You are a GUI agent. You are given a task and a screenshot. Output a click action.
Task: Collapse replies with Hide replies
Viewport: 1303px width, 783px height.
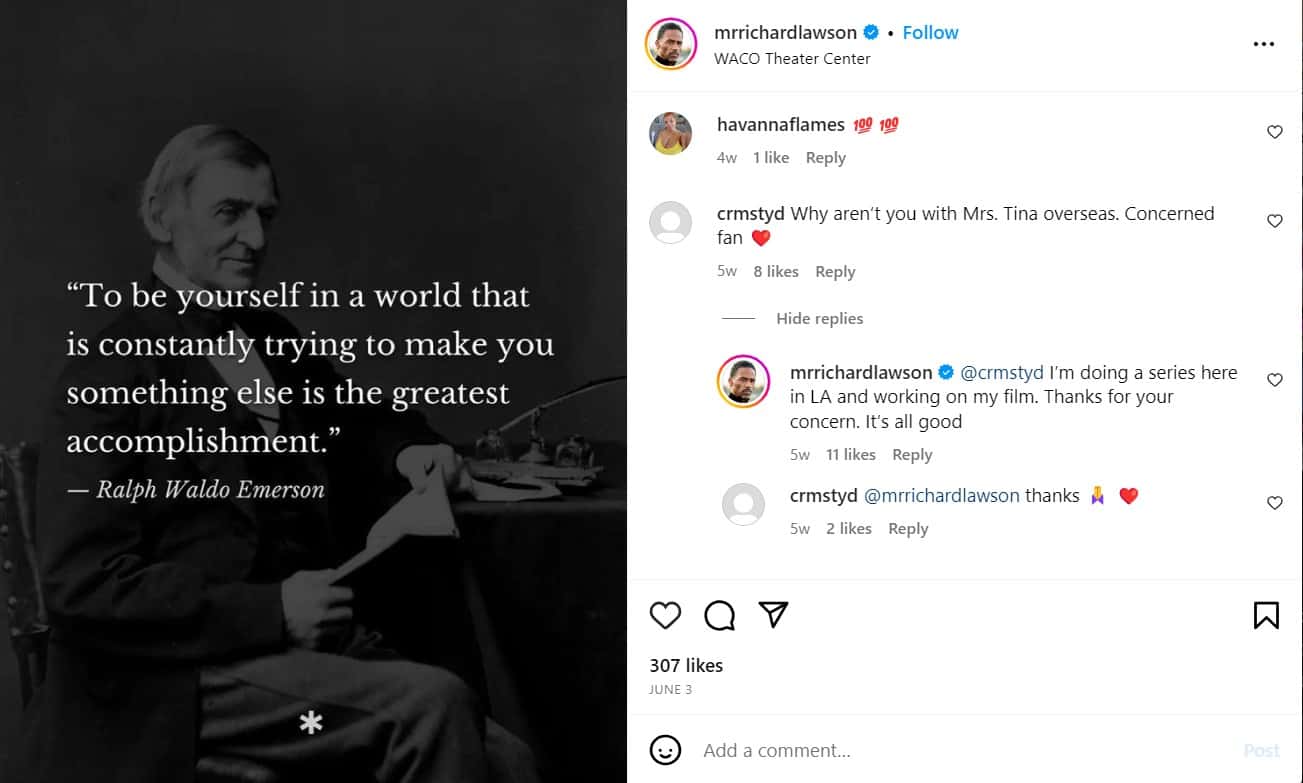pyautogui.click(x=819, y=318)
